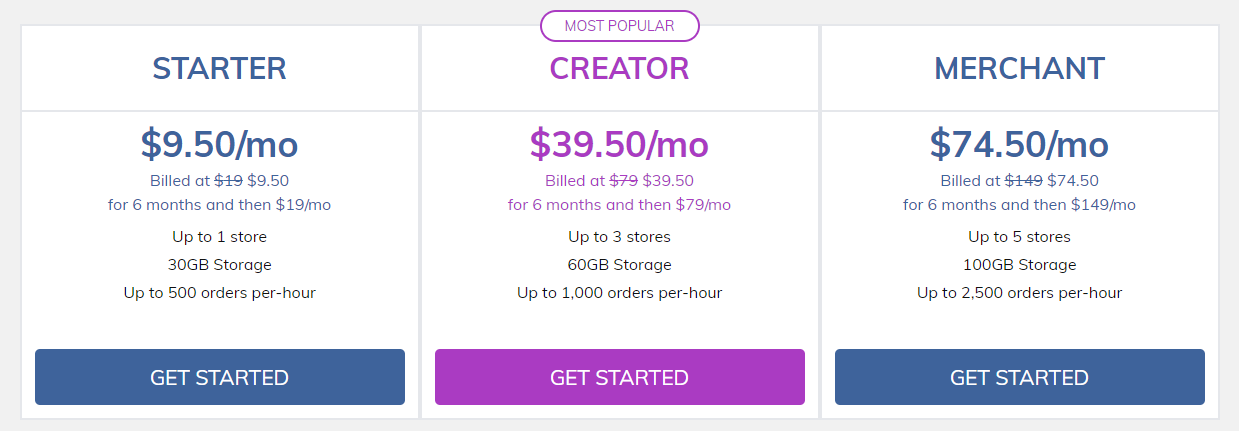Click 'for 6 months and then $79/mo' text
This screenshot has width=1239, height=431.
tap(620, 205)
